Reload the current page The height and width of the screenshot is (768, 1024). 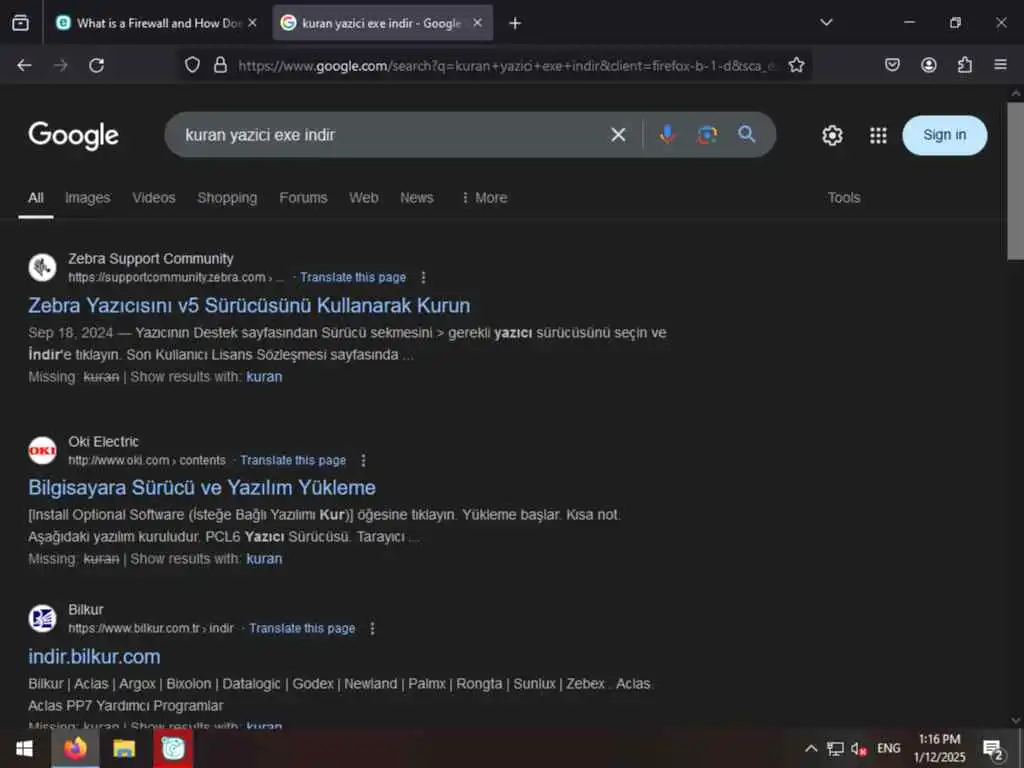pyautogui.click(x=97, y=65)
